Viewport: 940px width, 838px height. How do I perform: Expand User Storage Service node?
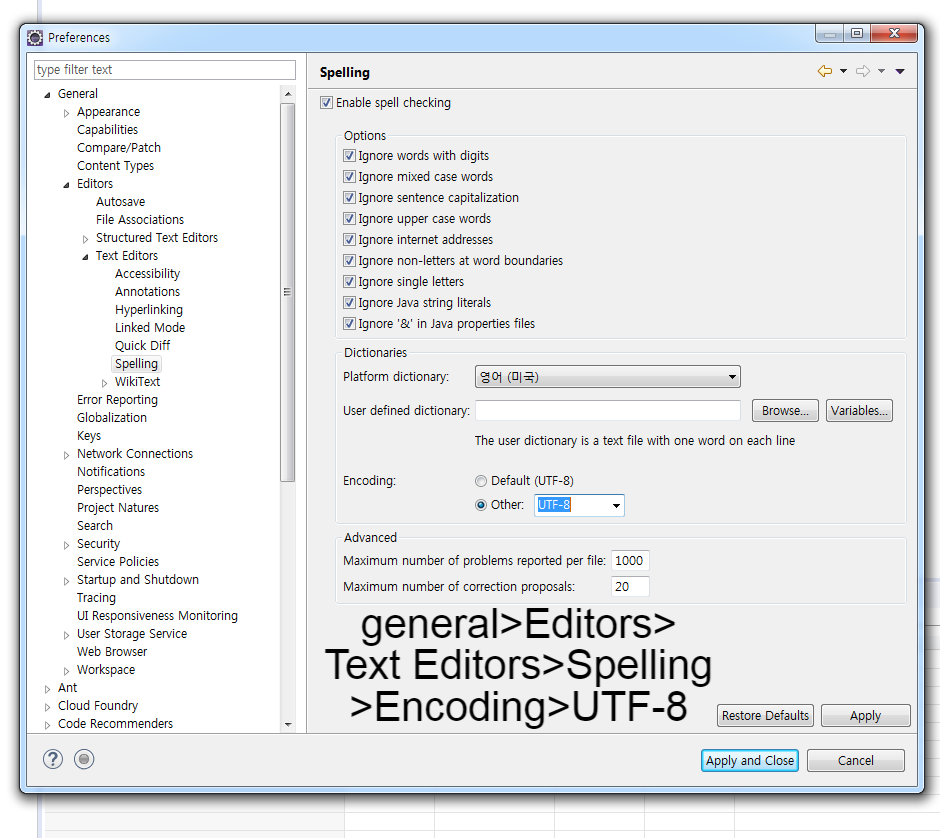pyautogui.click(x=67, y=635)
